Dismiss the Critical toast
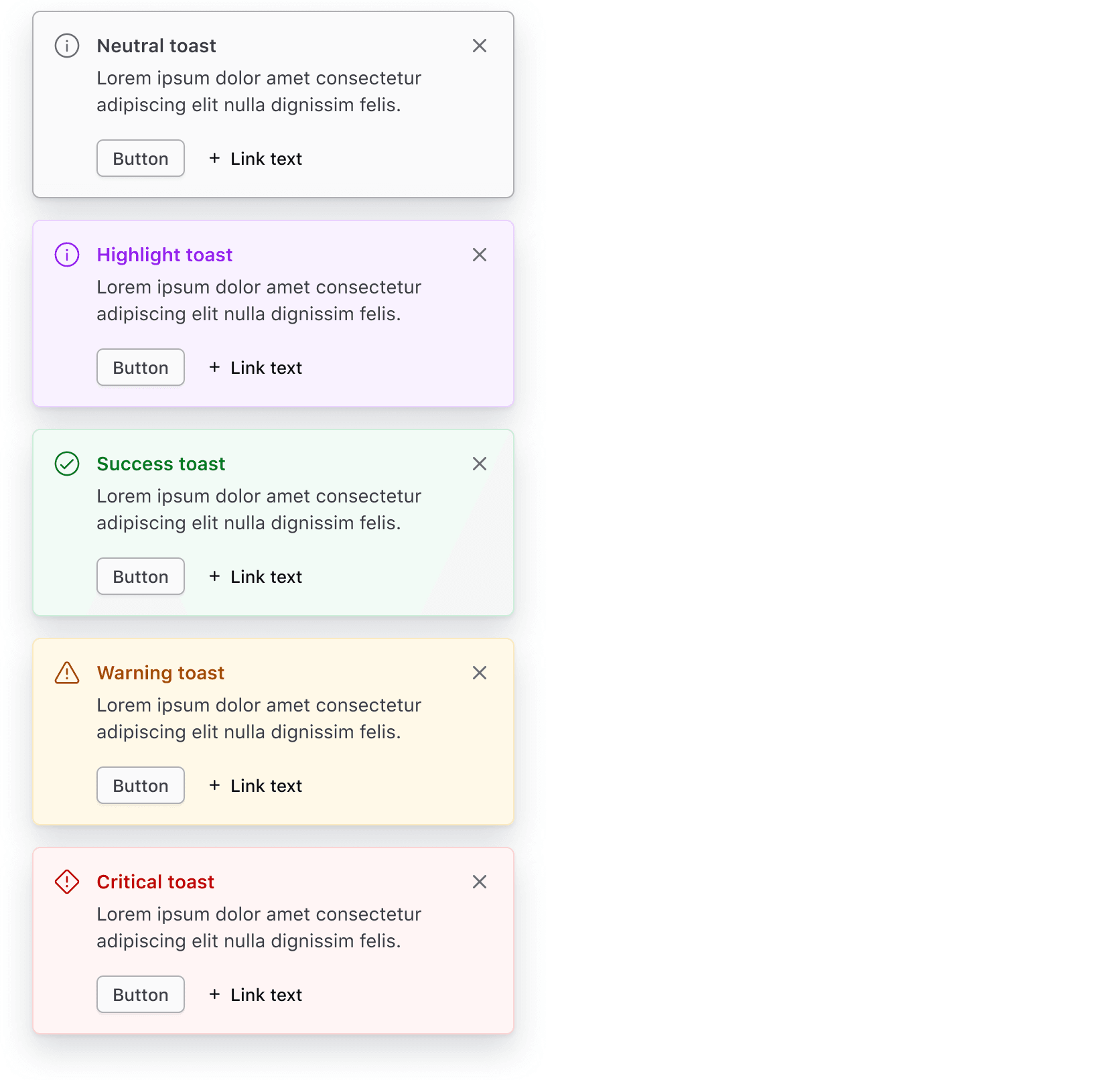Image resolution: width=1120 pixels, height=1080 pixels. tap(480, 882)
